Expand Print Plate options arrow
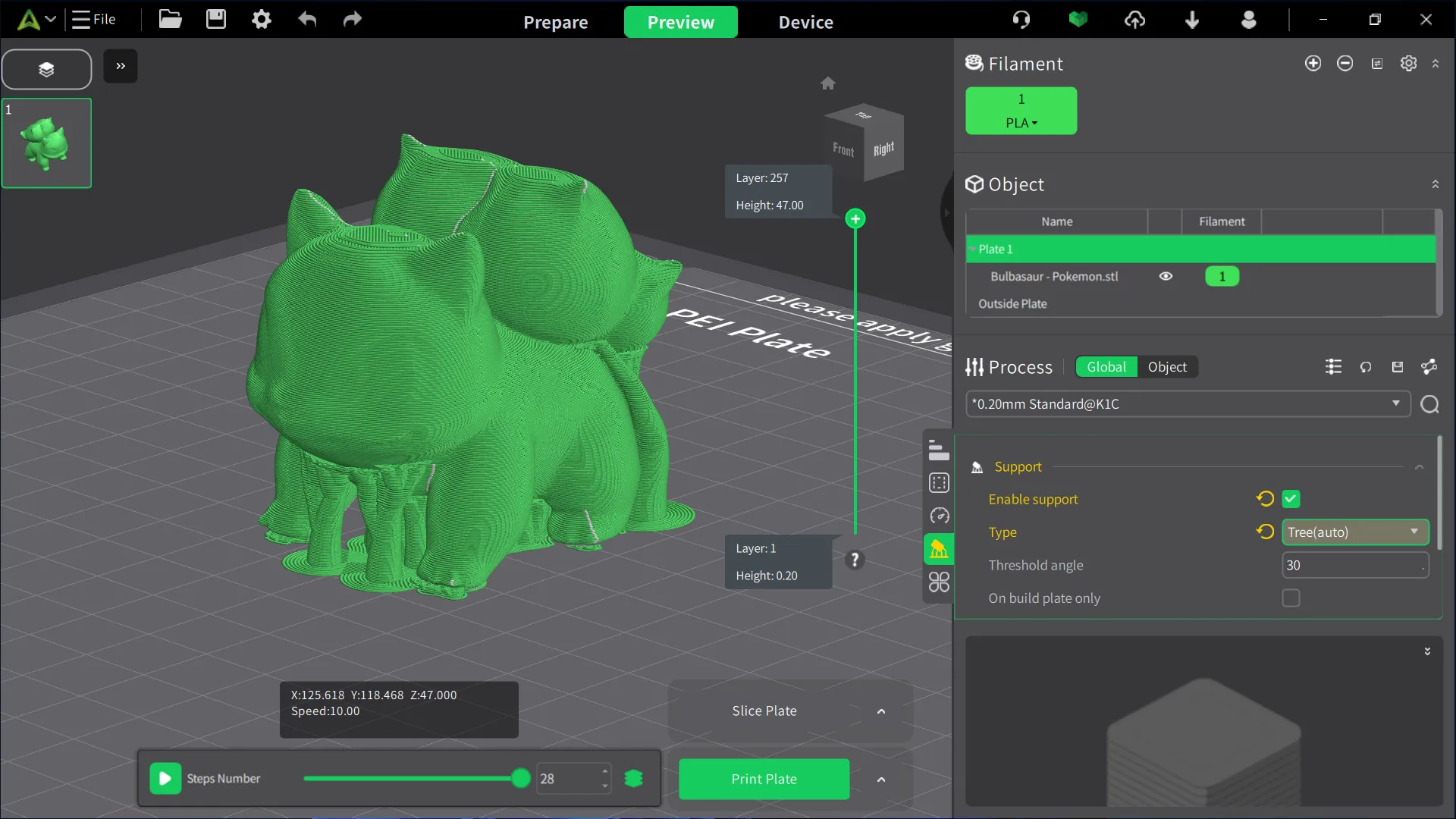The width and height of the screenshot is (1456, 819). pyautogui.click(x=881, y=780)
